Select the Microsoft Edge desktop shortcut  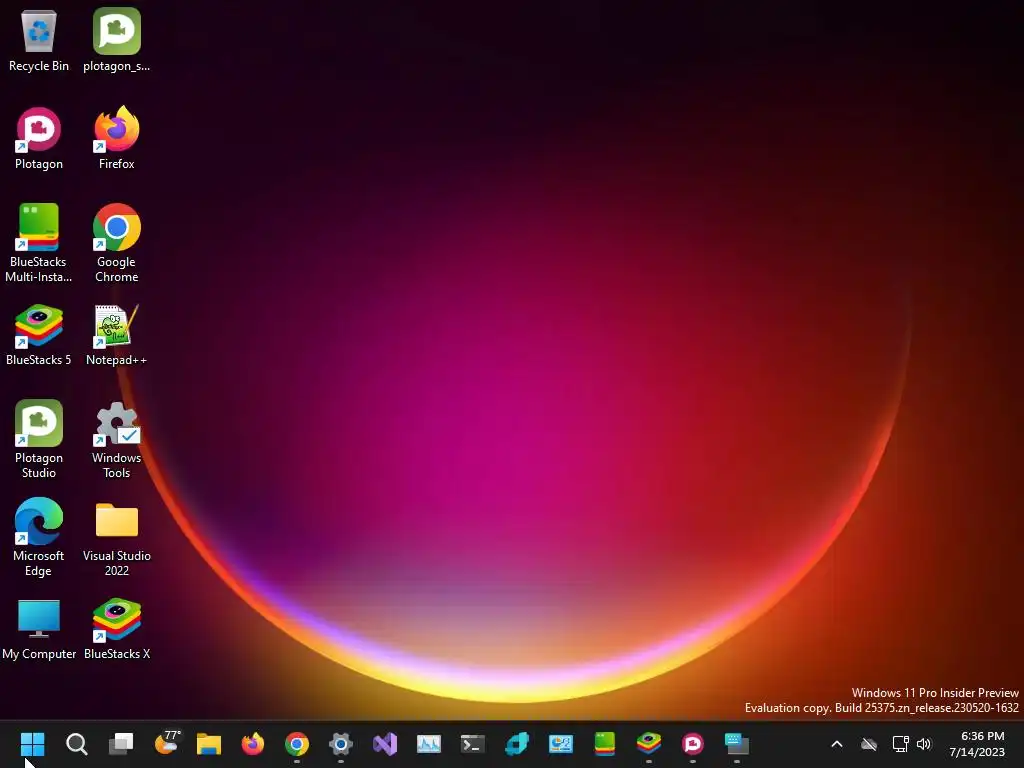click(x=39, y=537)
